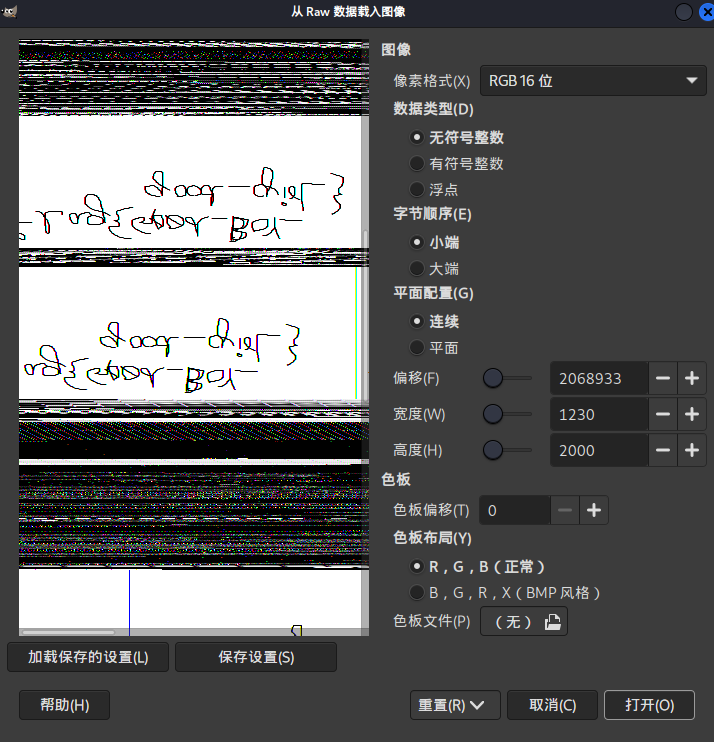The height and width of the screenshot is (742, 714).
Task: Decrease 高度 with minus button
Action: 663,450
